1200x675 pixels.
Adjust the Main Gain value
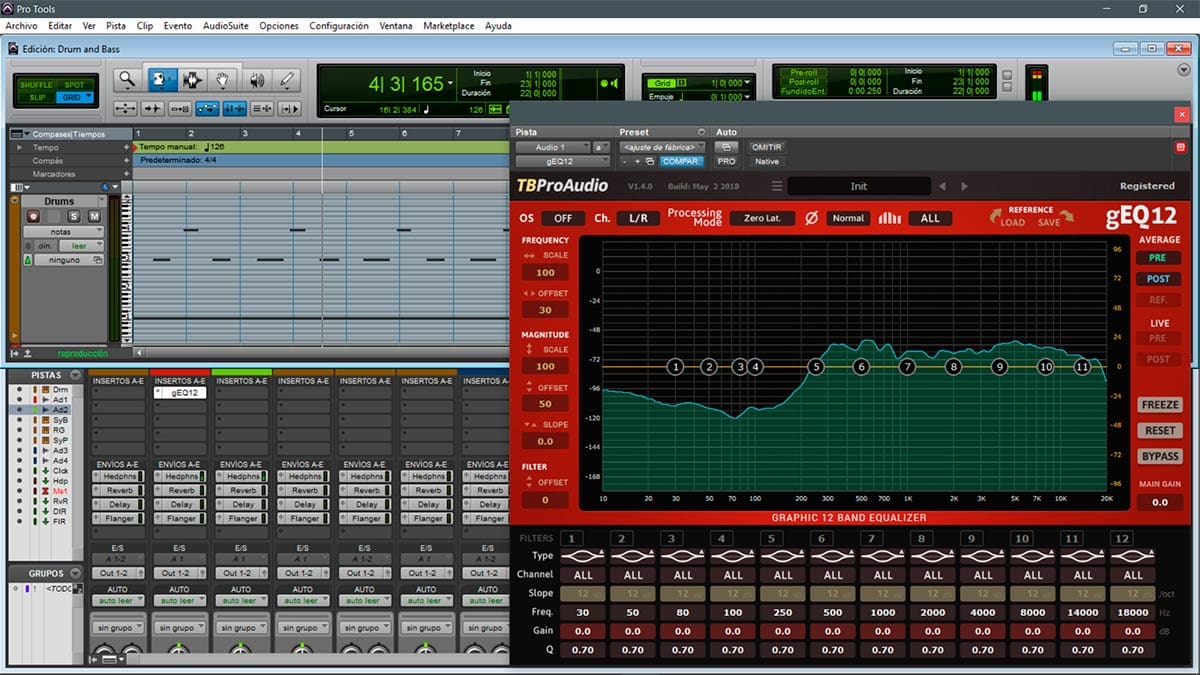1160,502
